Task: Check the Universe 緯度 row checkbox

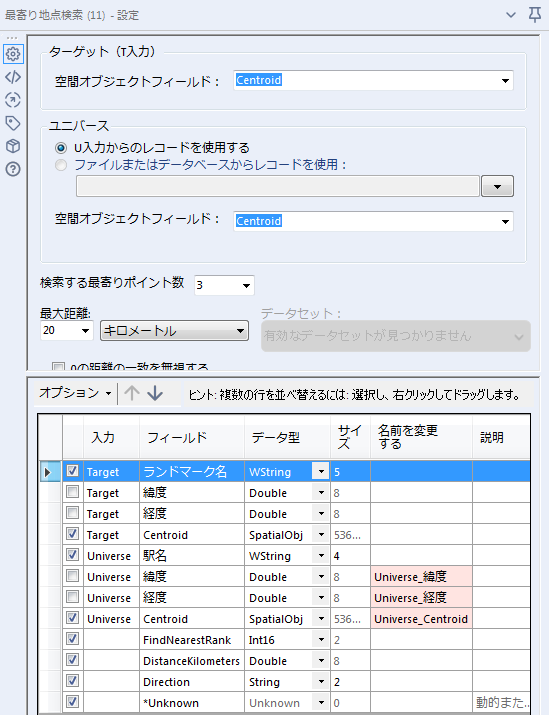Action: coord(73,575)
